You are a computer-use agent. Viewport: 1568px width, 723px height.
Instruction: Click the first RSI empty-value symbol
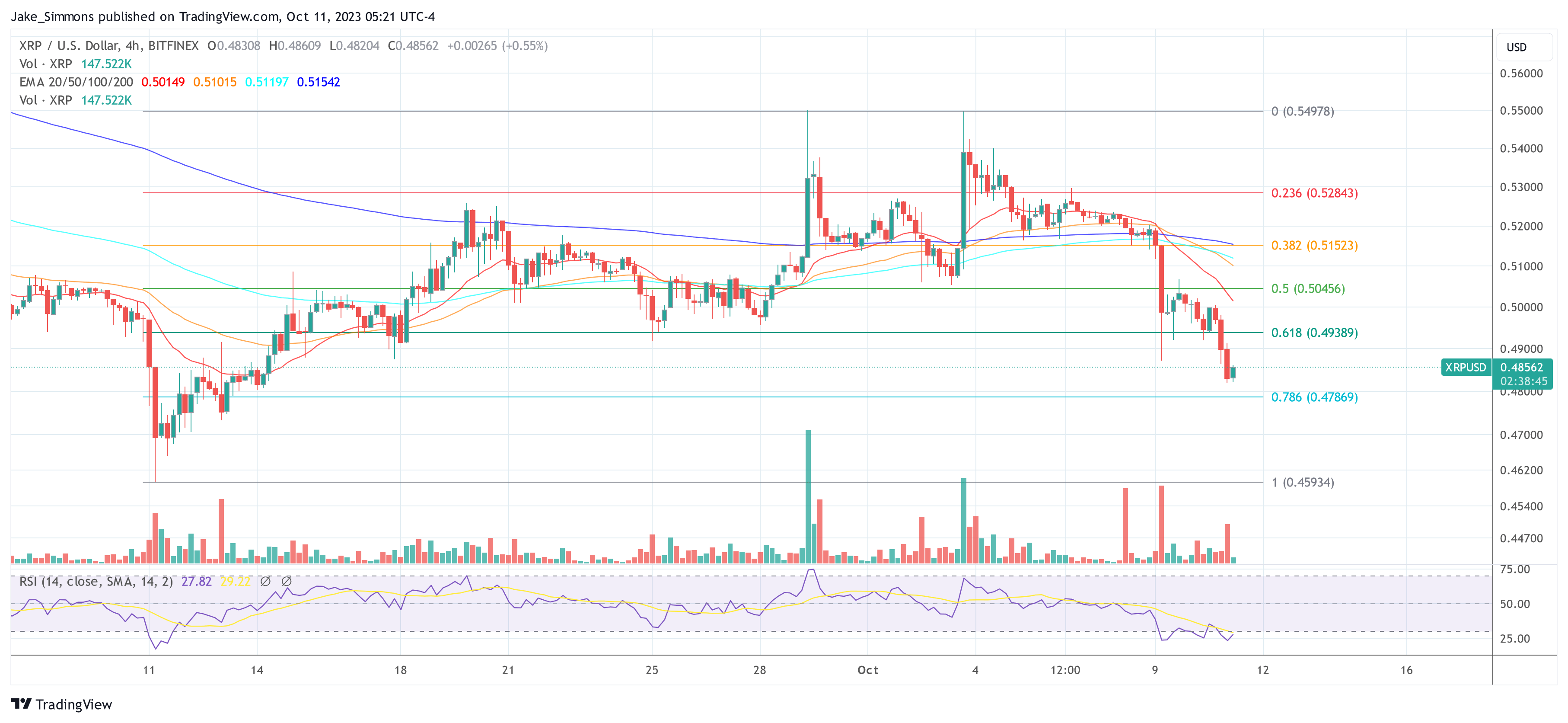tap(265, 582)
